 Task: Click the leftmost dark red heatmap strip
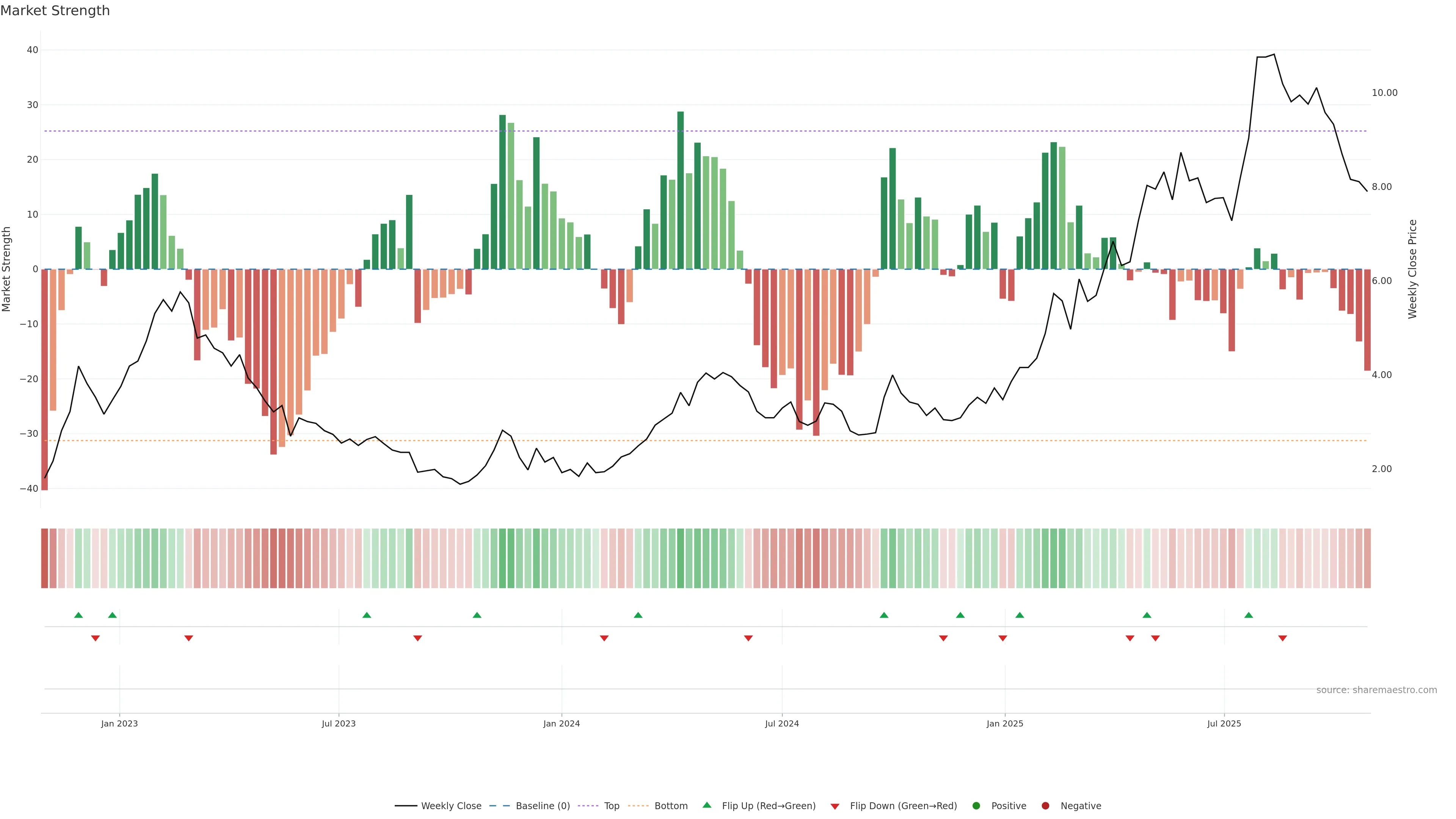tap(44, 559)
